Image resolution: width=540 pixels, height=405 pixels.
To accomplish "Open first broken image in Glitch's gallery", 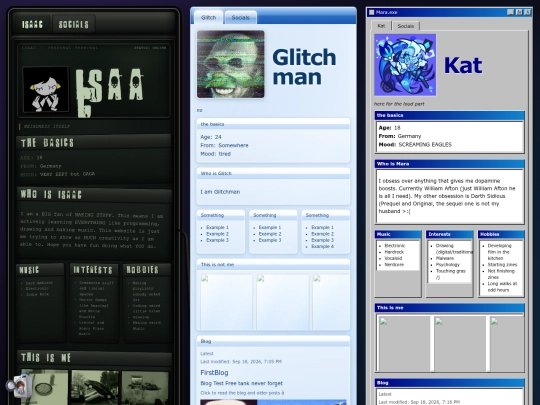I will (x=226, y=302).
